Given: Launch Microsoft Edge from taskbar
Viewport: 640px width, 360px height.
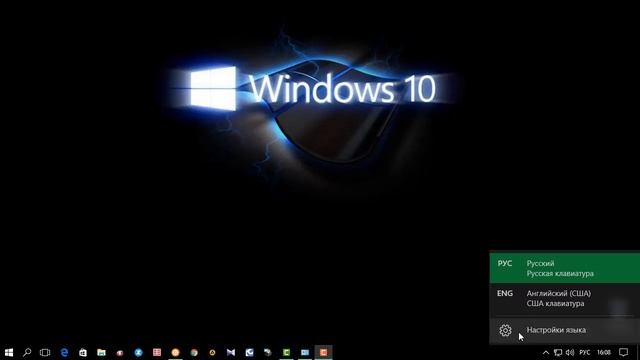Looking at the screenshot, I should point(64,352).
